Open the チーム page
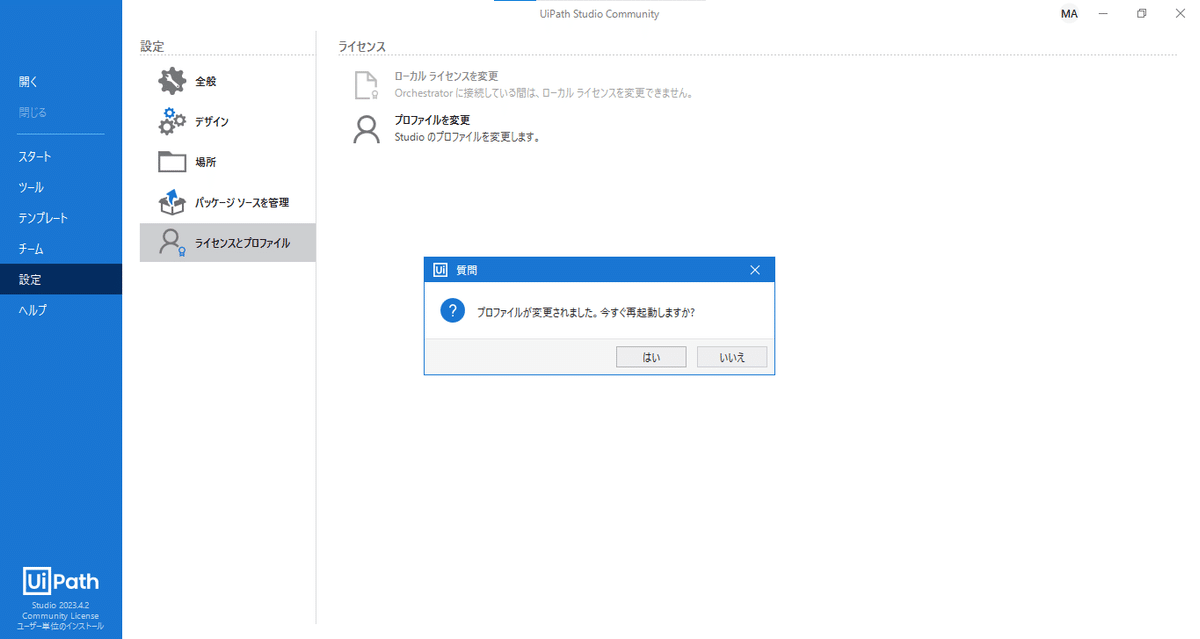This screenshot has height=639, width=1200. pos(61,249)
